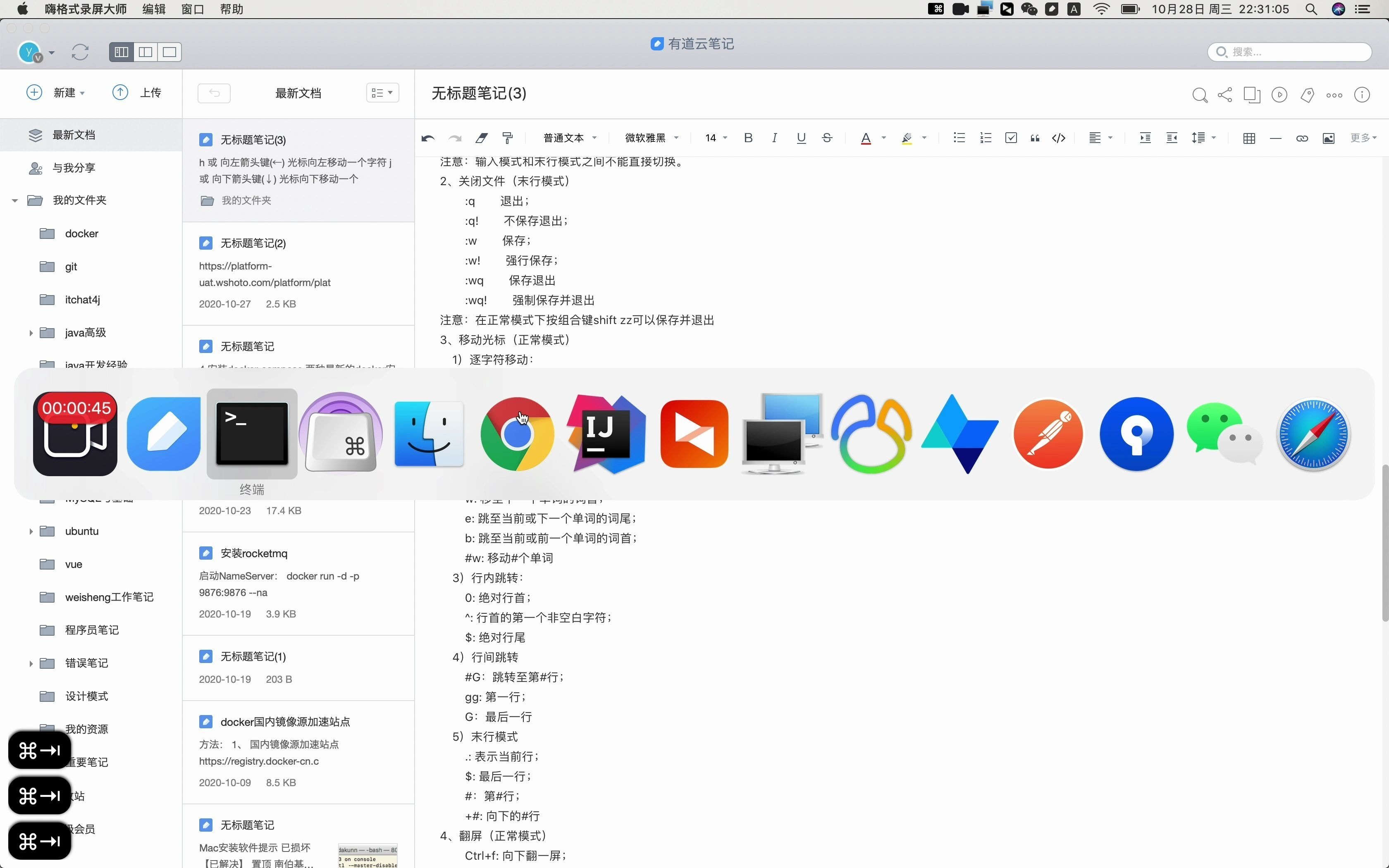
Task: Open the 新建 new note menu
Action: point(56,93)
